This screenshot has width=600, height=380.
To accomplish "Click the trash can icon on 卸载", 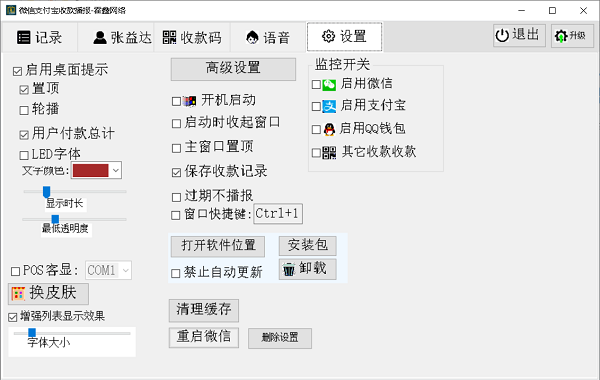I will click(289, 269).
